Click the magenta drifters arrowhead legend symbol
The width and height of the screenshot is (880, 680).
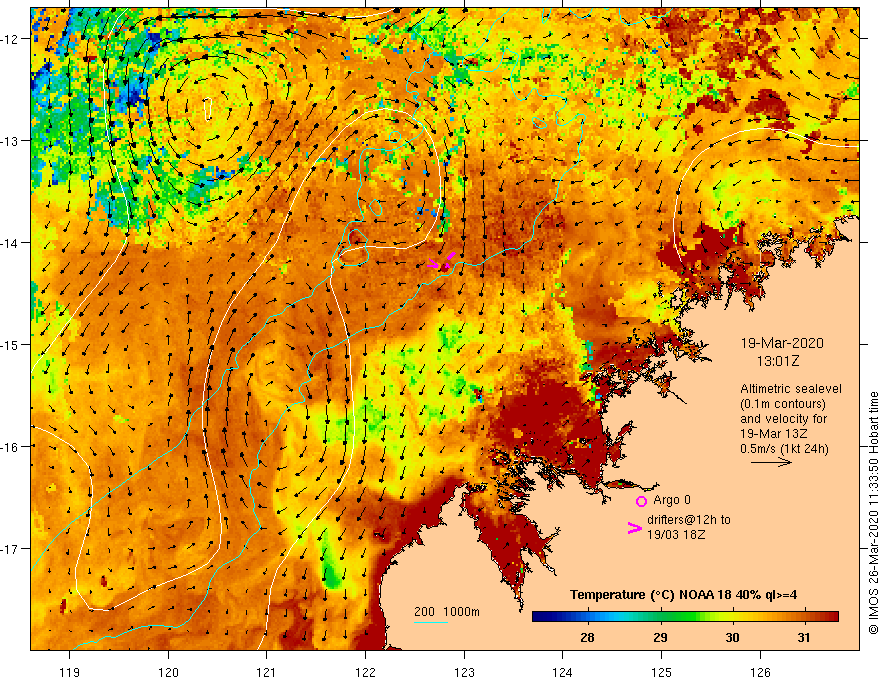[x=634, y=527]
